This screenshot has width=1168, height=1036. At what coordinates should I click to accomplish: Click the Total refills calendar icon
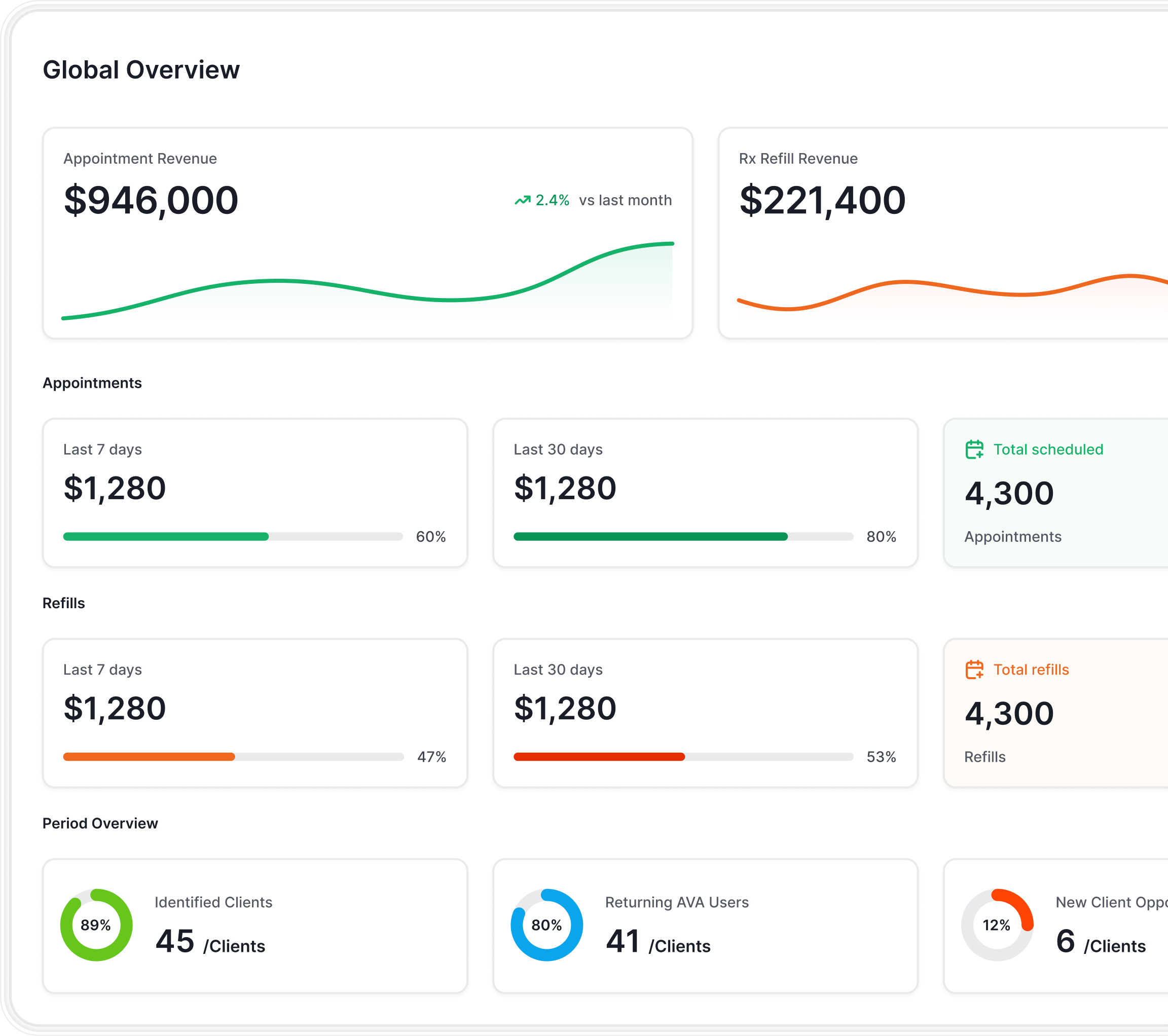(x=974, y=669)
